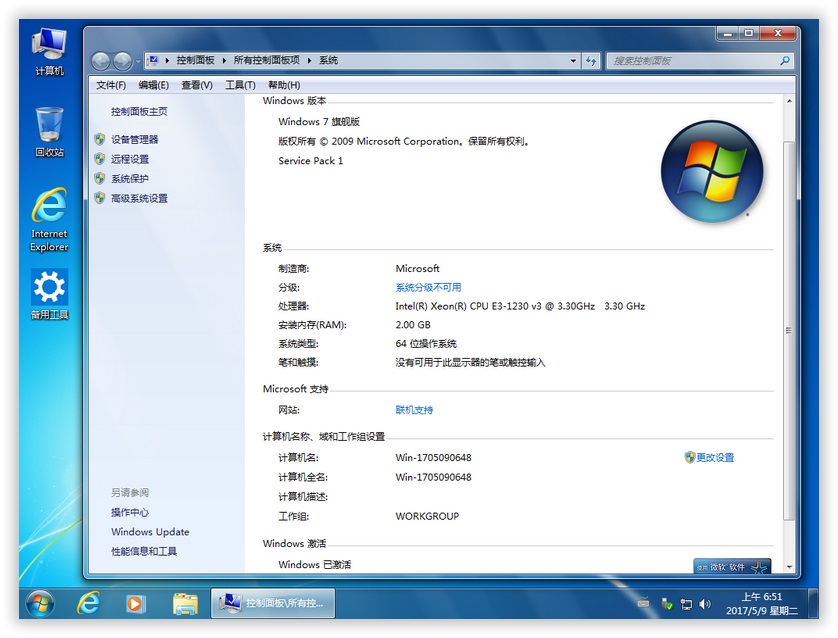
Task: Click the keyboard input method tray icon
Action: pos(643,603)
